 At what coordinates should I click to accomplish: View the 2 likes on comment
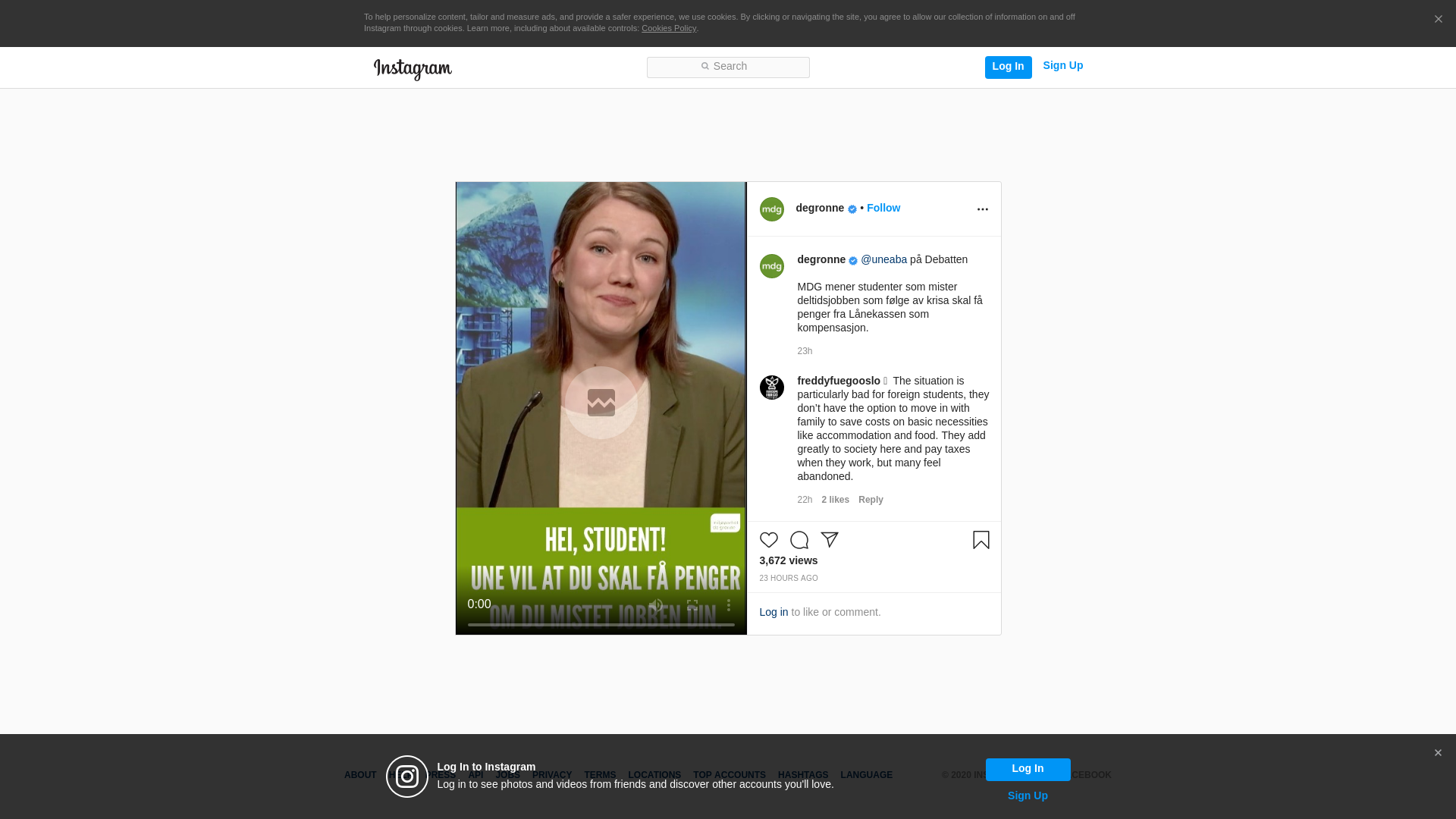click(835, 500)
